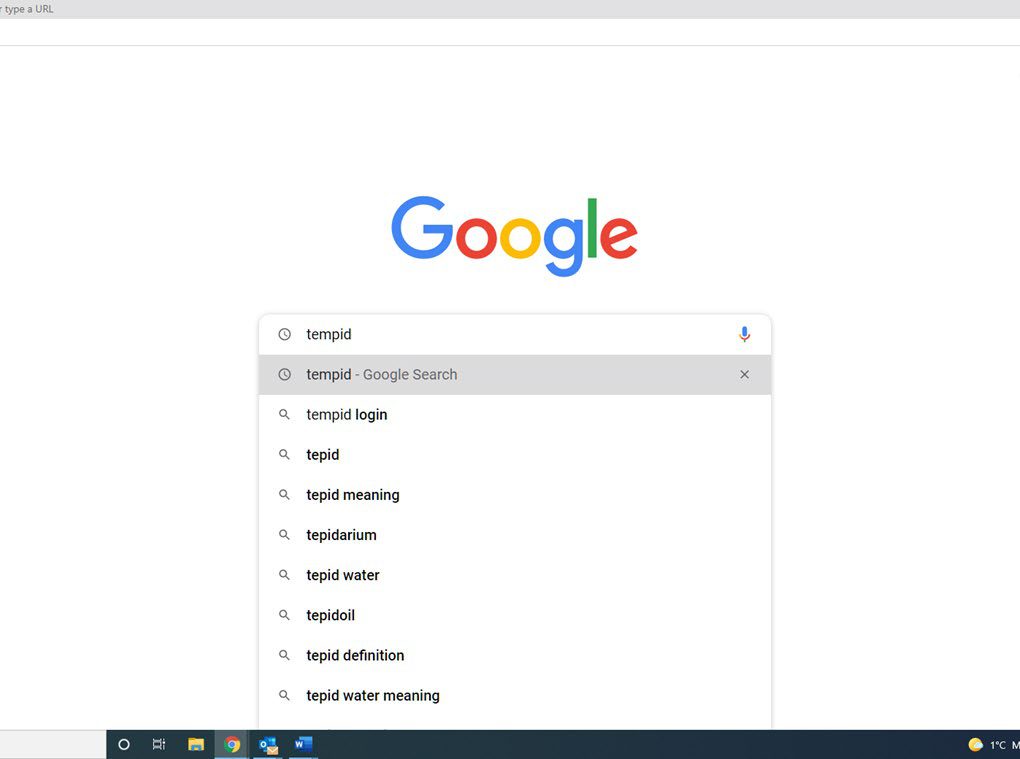The width and height of the screenshot is (1020, 759).
Task: Choose the "tempid login" suggestion
Action: (x=347, y=414)
